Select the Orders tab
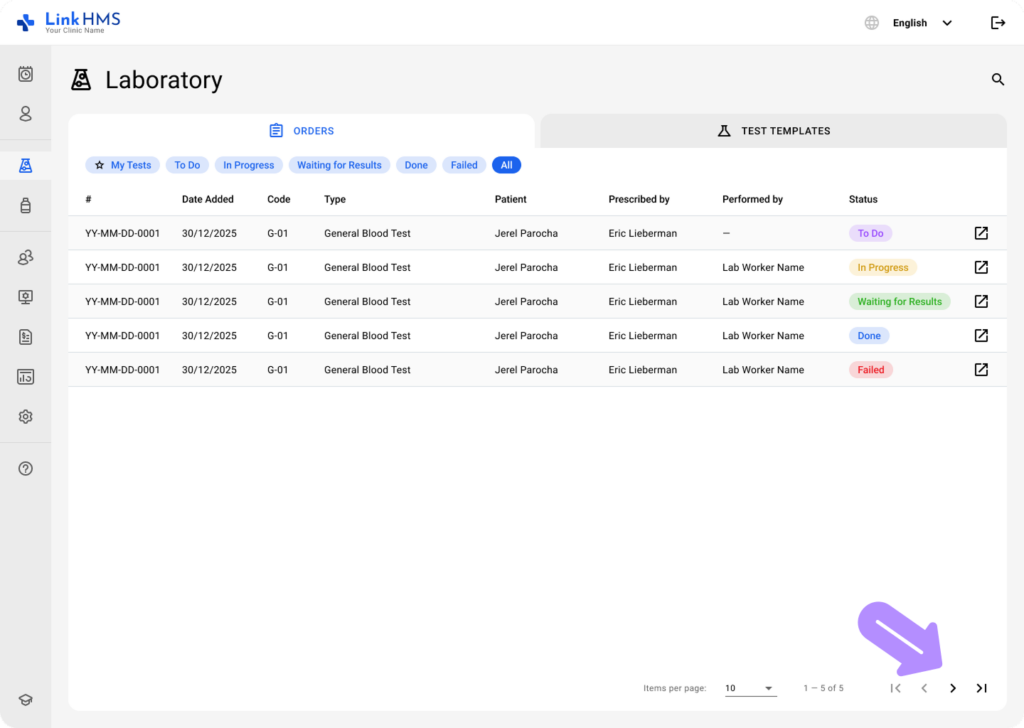 click(x=301, y=131)
